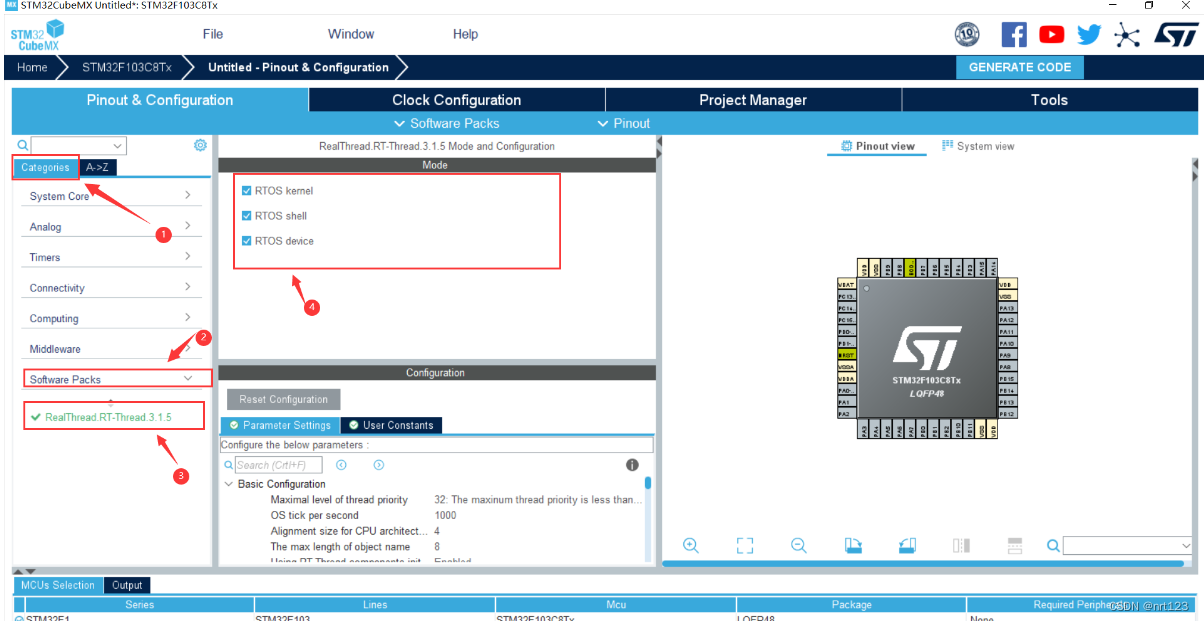Open the Help menu
Image resolution: width=1204 pixels, height=621 pixels.
[x=465, y=34]
